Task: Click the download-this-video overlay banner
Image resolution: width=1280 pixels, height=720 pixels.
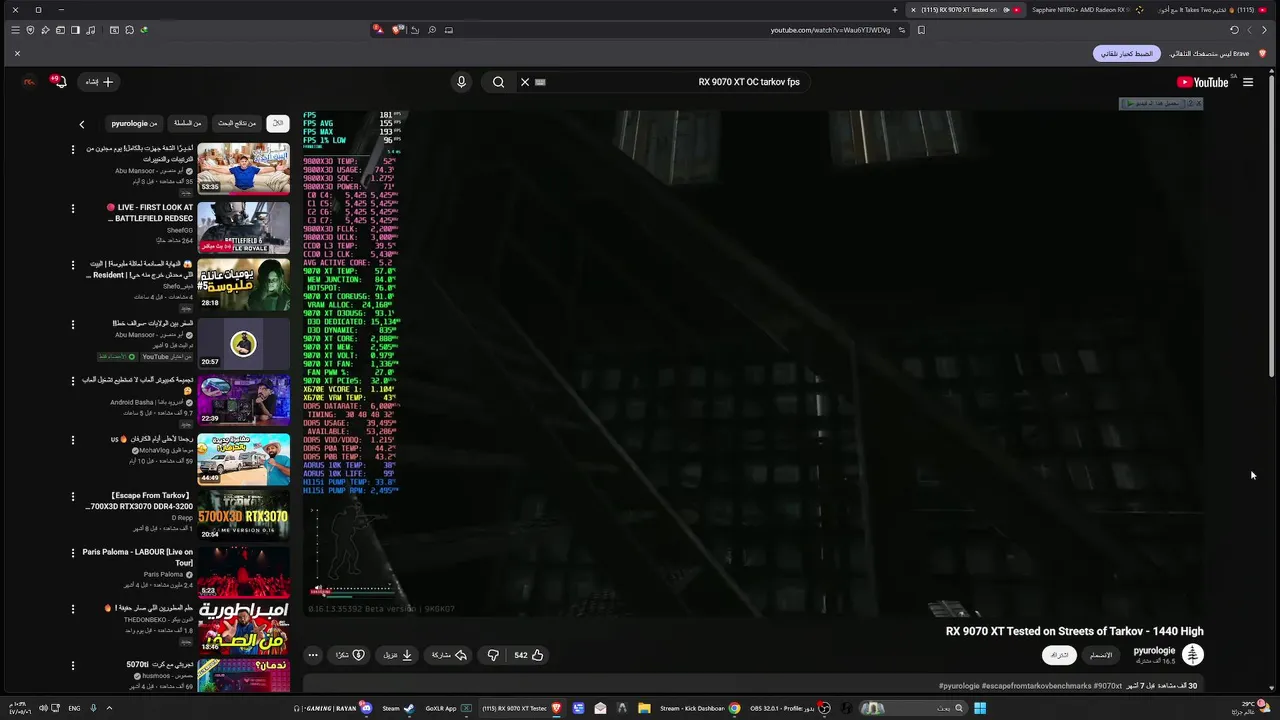Action: [1160, 103]
